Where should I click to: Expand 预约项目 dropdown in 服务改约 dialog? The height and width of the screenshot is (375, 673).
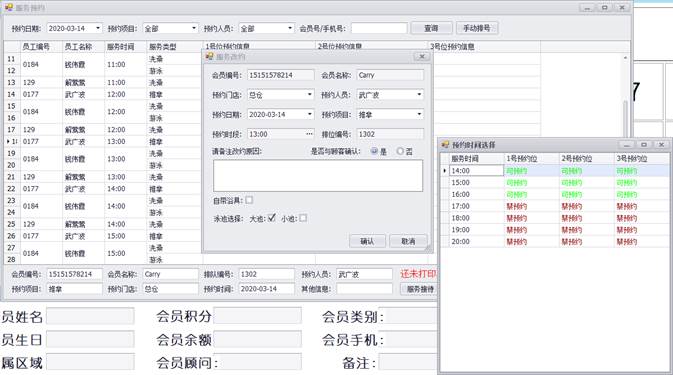point(419,114)
